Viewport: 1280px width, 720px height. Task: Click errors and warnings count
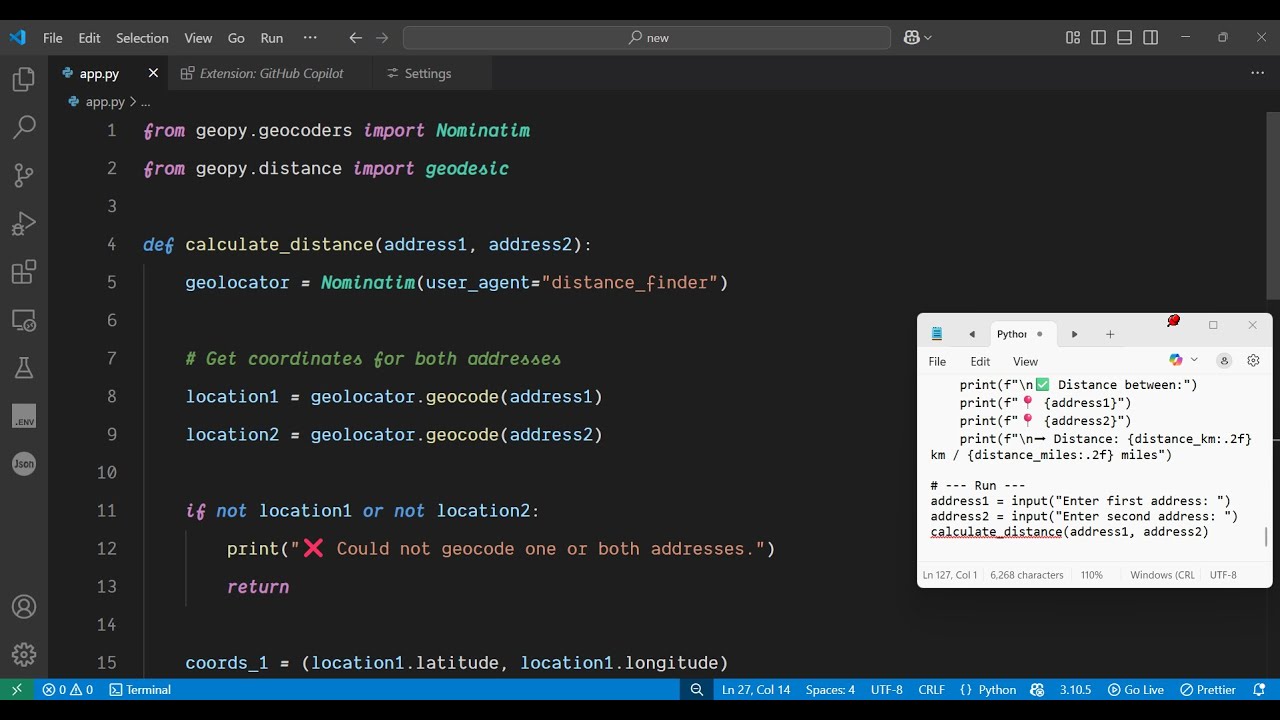pos(68,690)
